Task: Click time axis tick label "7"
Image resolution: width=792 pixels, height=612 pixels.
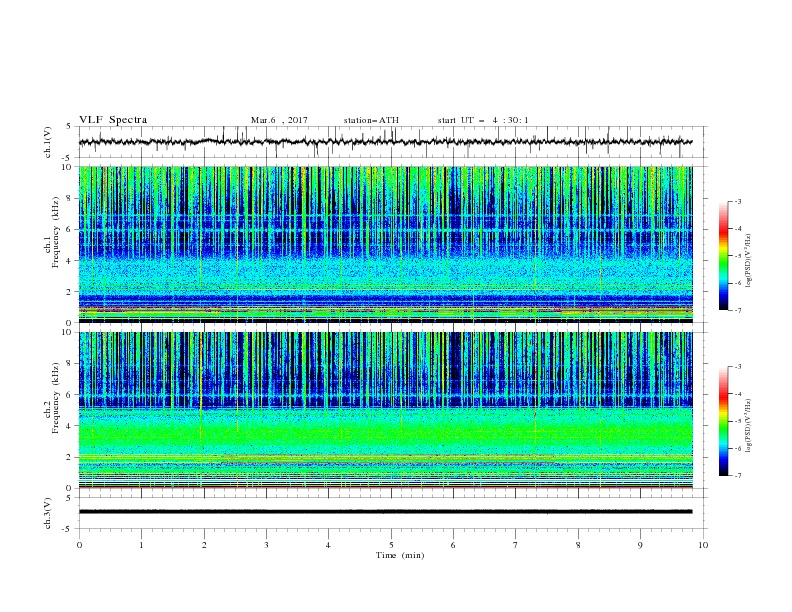Action: tap(516, 545)
